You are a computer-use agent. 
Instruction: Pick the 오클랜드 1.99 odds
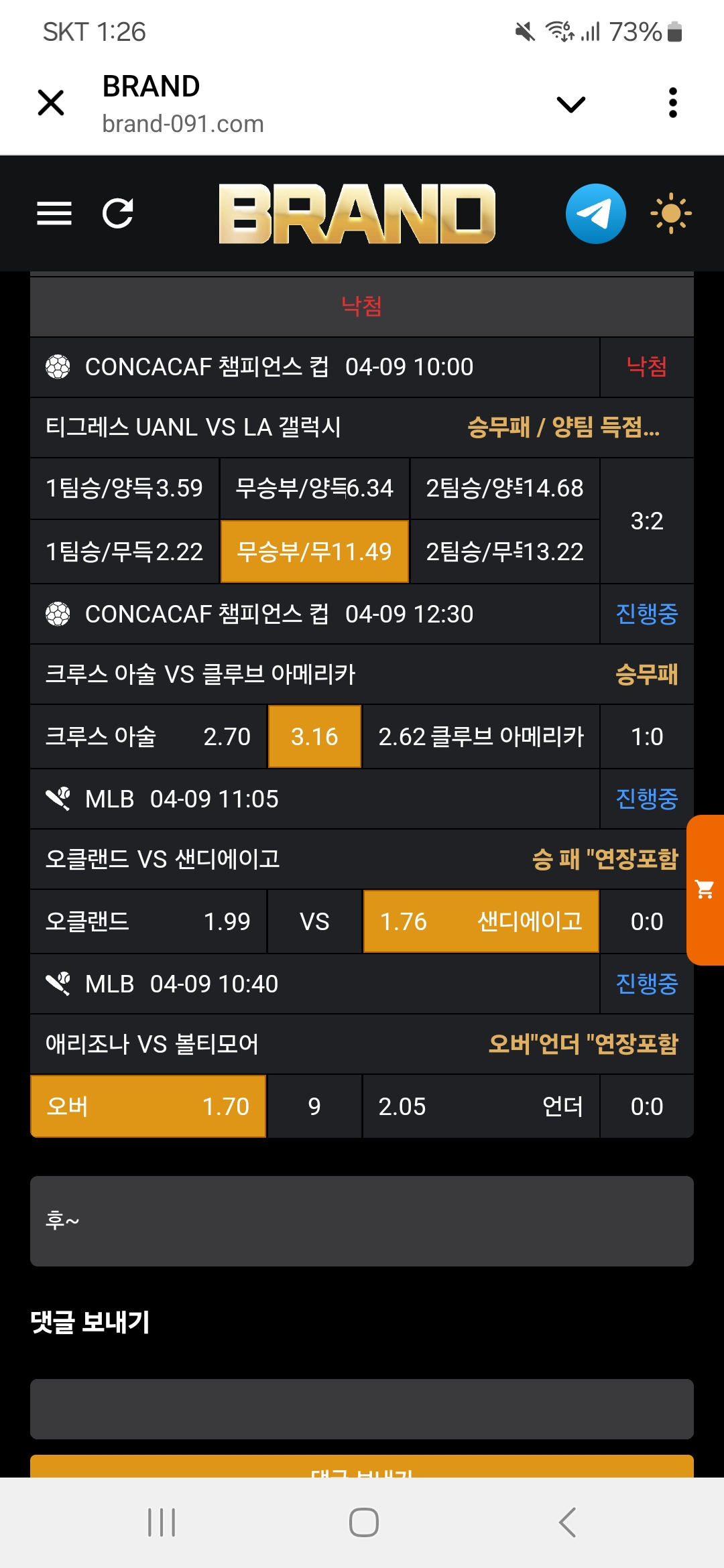[148, 921]
